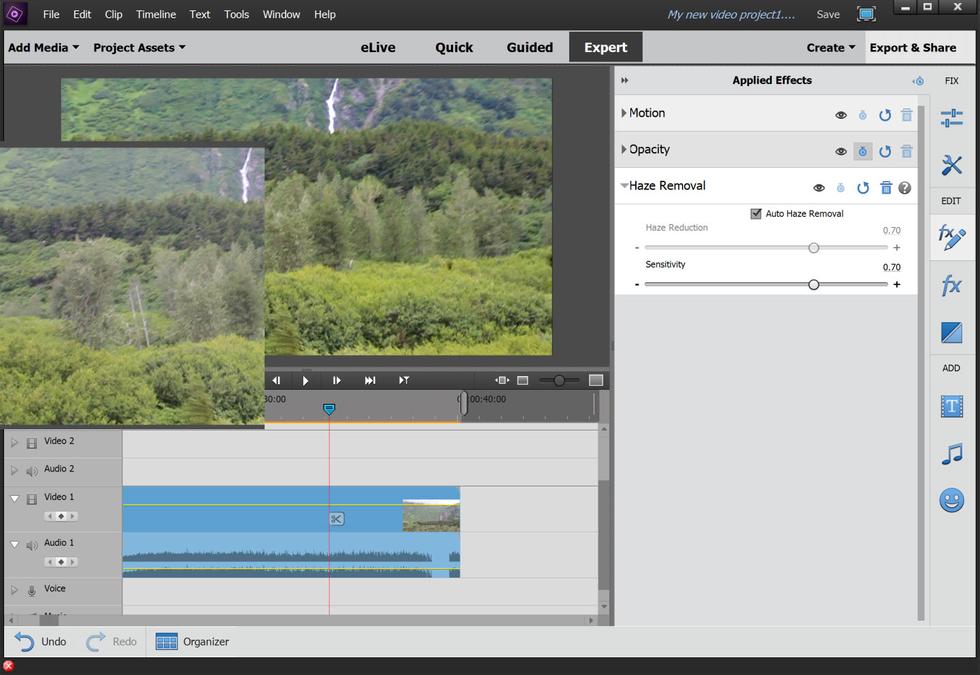Open the Timeline menu
The image size is (980, 675).
155,14
